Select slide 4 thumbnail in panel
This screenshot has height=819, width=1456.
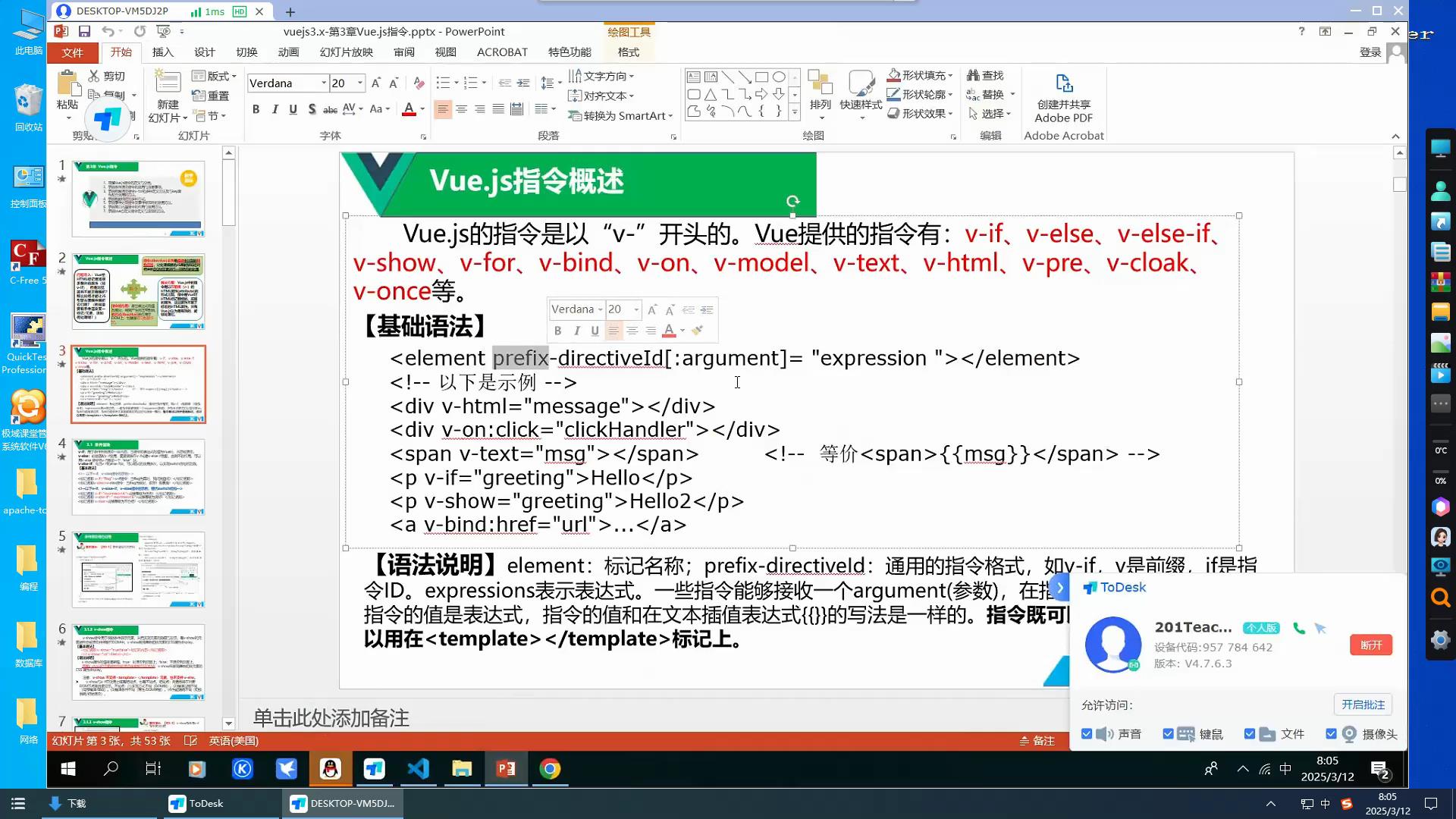coord(138,476)
